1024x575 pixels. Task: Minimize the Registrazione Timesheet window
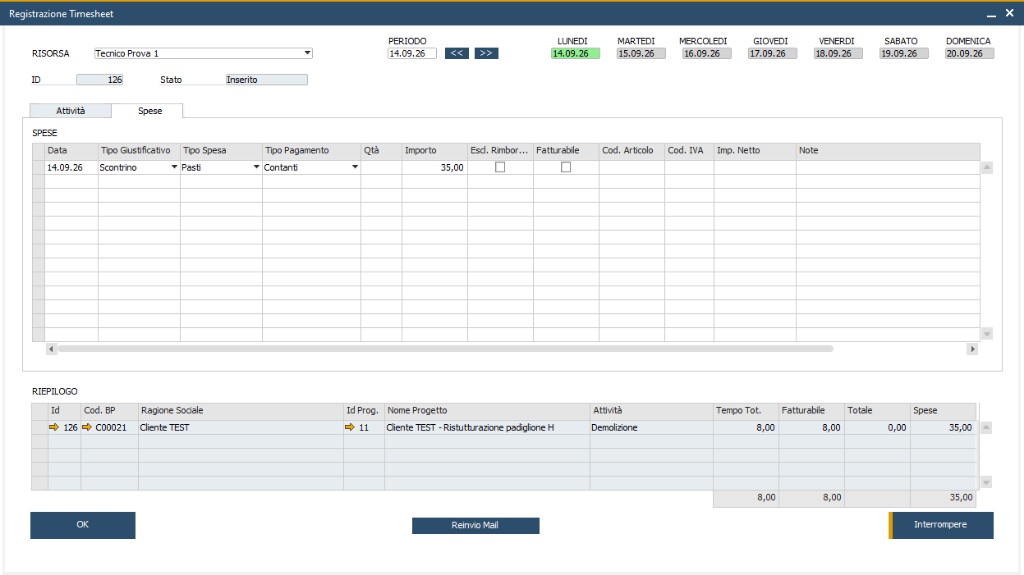[991, 14]
